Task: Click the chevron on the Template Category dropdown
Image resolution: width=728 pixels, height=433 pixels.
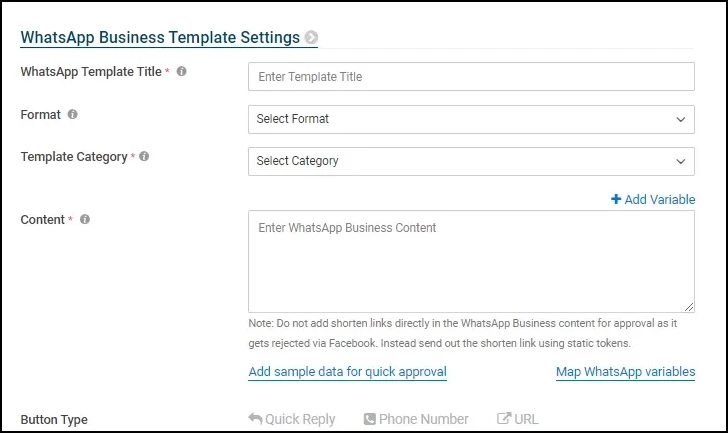Action: [x=681, y=162]
